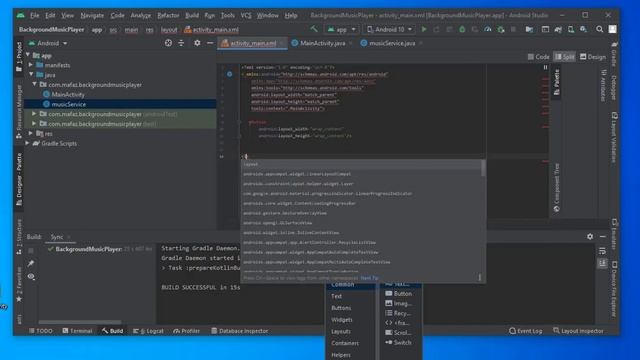
Task: Switch to MainActivity.java editor tab
Action: 322,43
